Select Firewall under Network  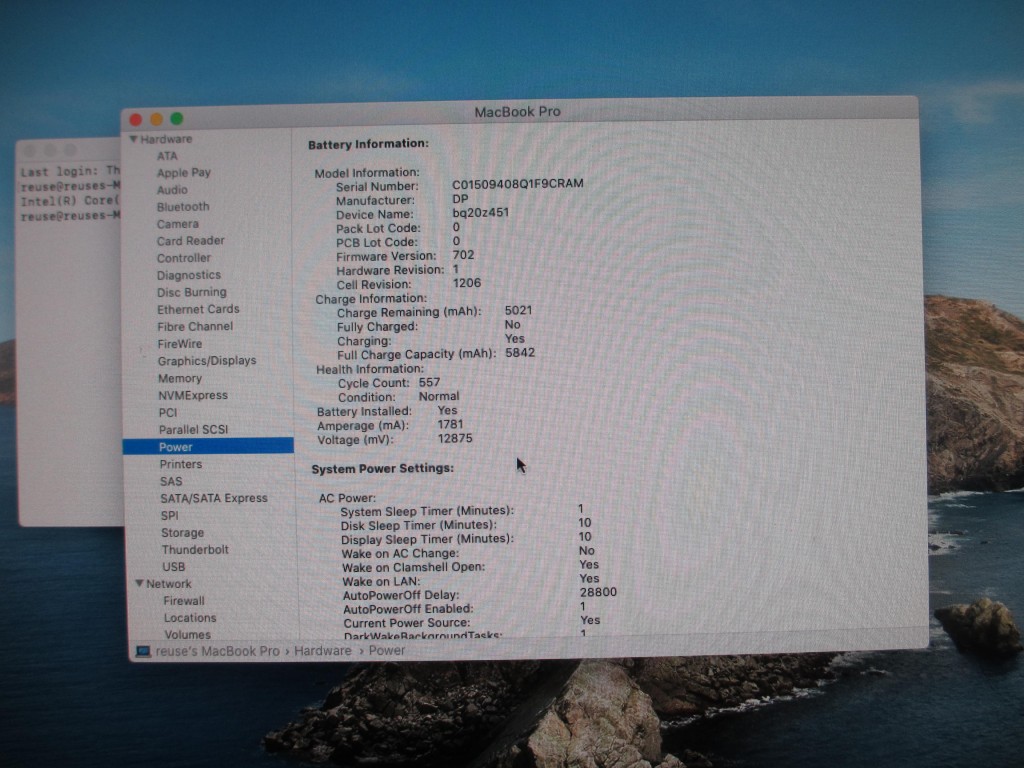[184, 601]
